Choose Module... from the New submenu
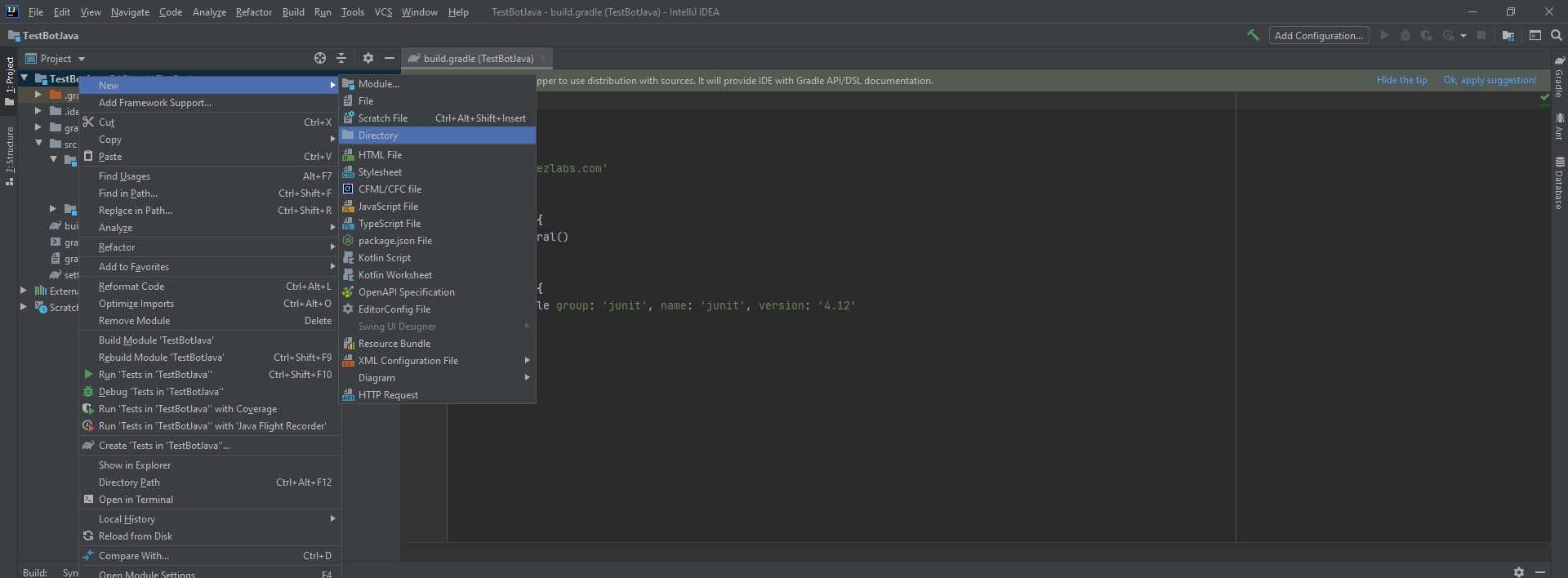 [x=438, y=83]
